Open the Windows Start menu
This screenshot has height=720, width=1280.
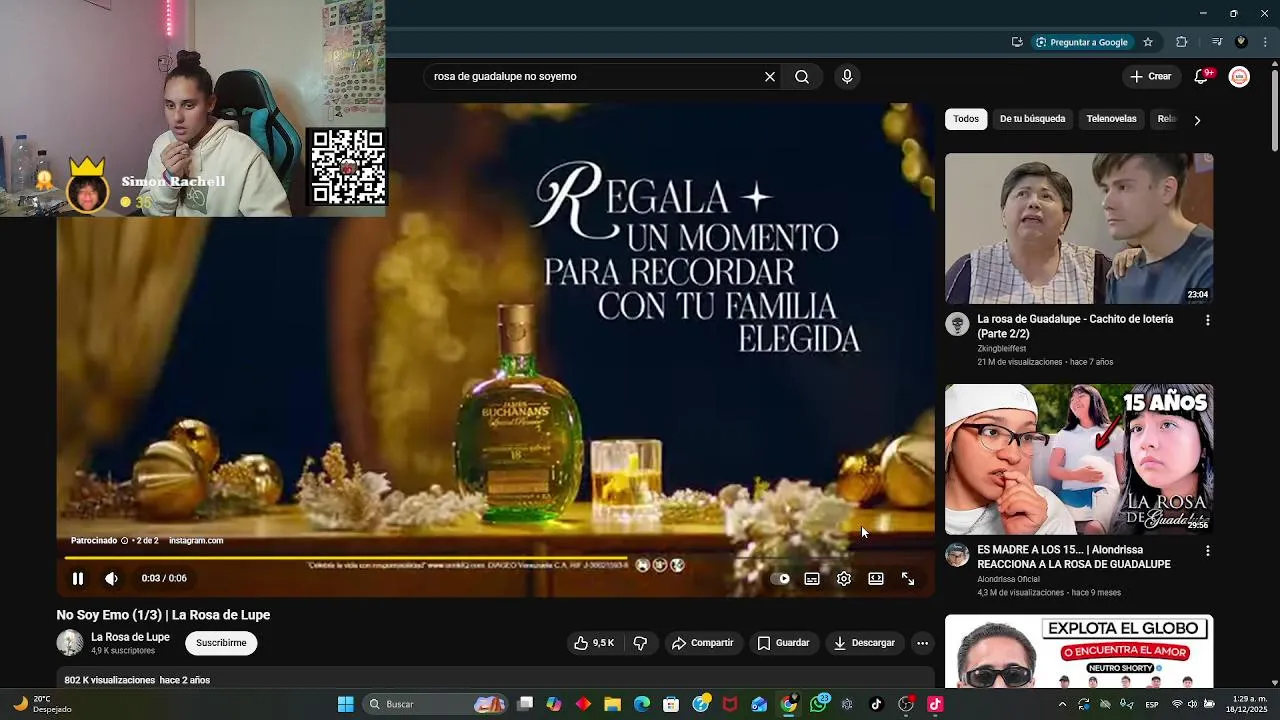(x=345, y=704)
